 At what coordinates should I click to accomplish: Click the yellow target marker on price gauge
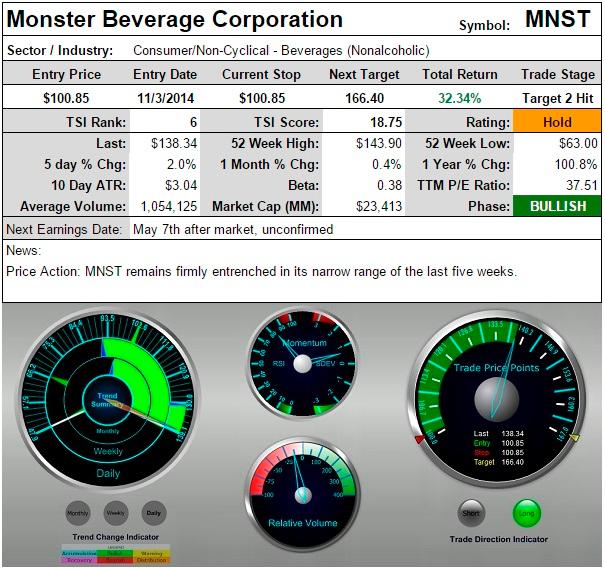pyautogui.click(x=574, y=437)
